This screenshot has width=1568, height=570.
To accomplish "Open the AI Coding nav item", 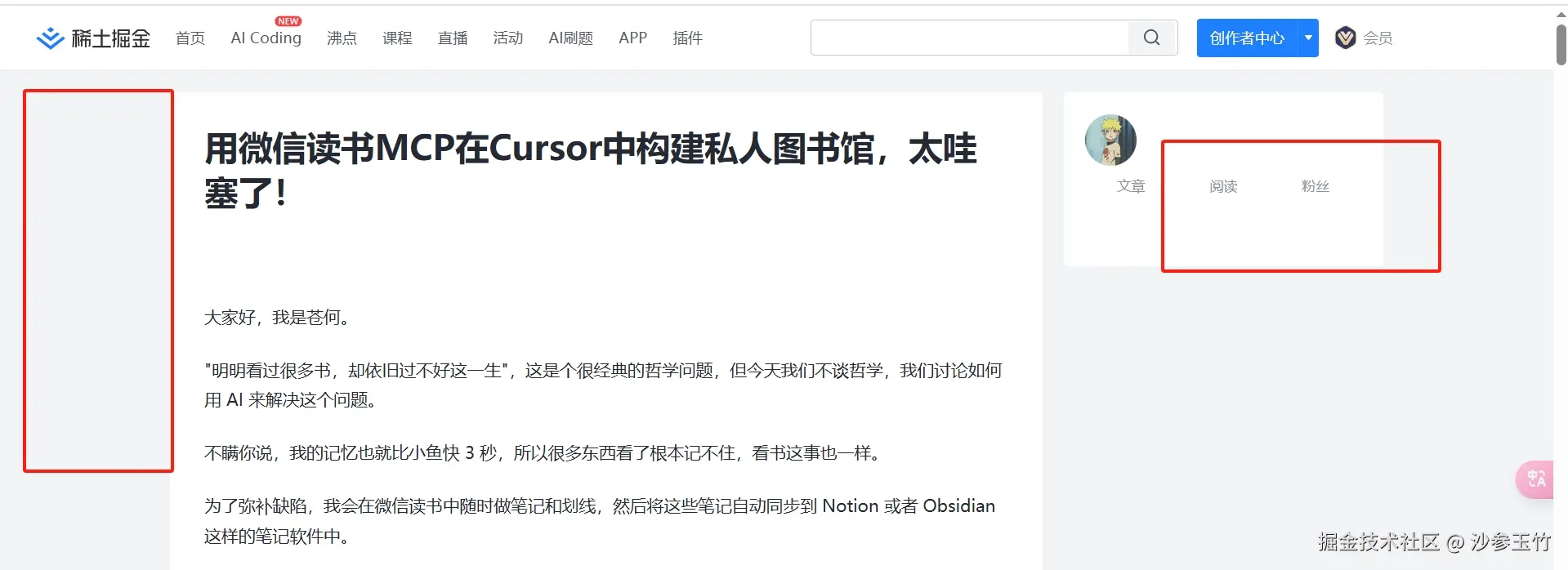I will click(266, 38).
